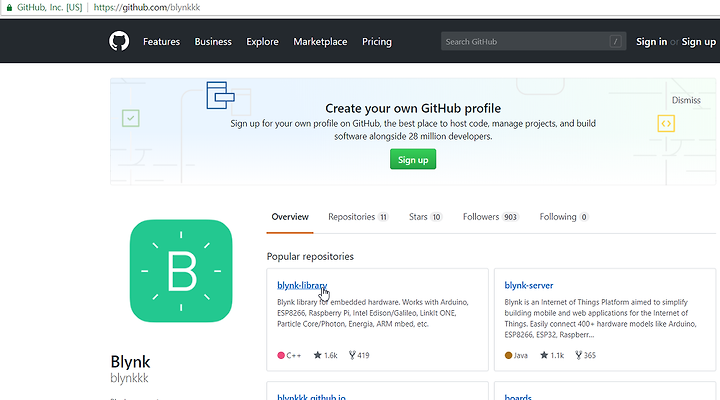The image size is (720, 400).
Task: Open the blynkkk.github.io repository
Action: click(311, 397)
